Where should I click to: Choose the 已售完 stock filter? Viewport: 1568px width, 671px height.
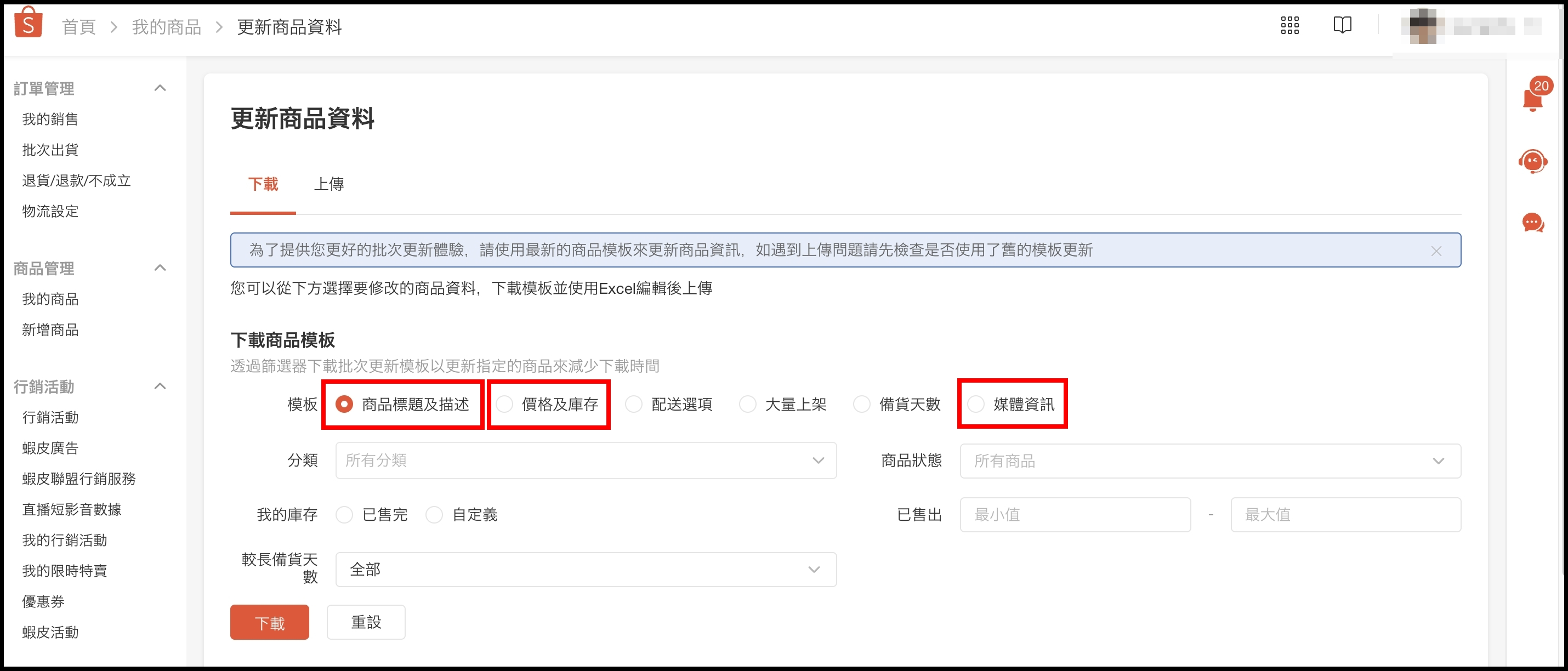(344, 515)
